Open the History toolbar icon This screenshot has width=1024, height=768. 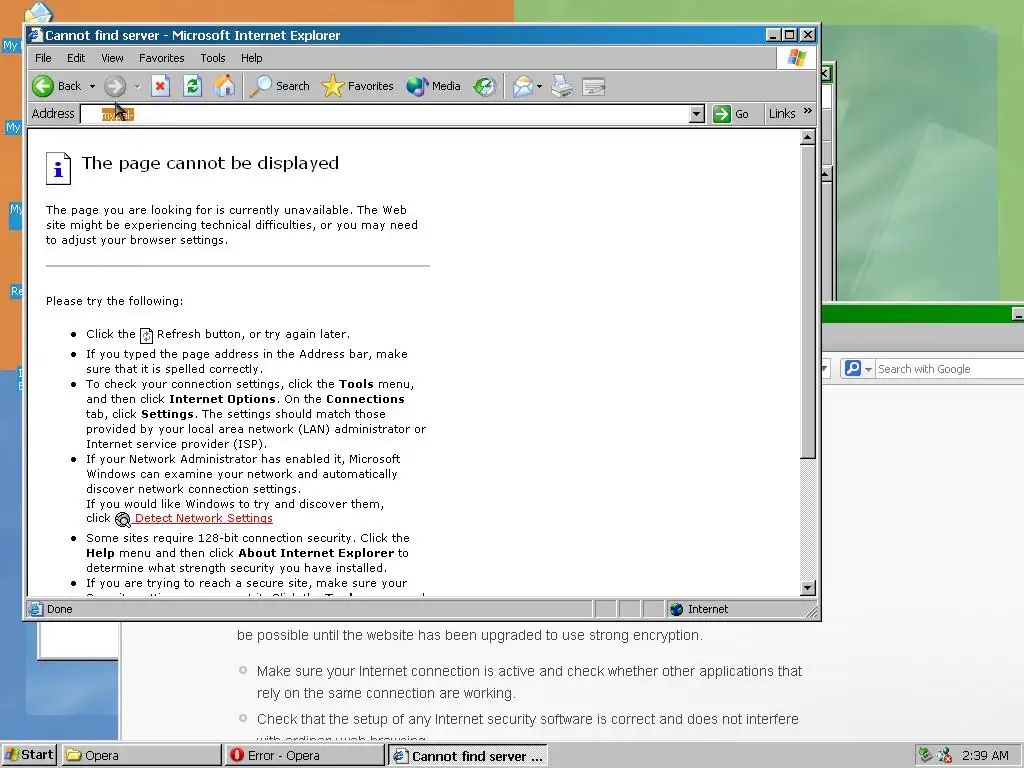pyautogui.click(x=485, y=86)
